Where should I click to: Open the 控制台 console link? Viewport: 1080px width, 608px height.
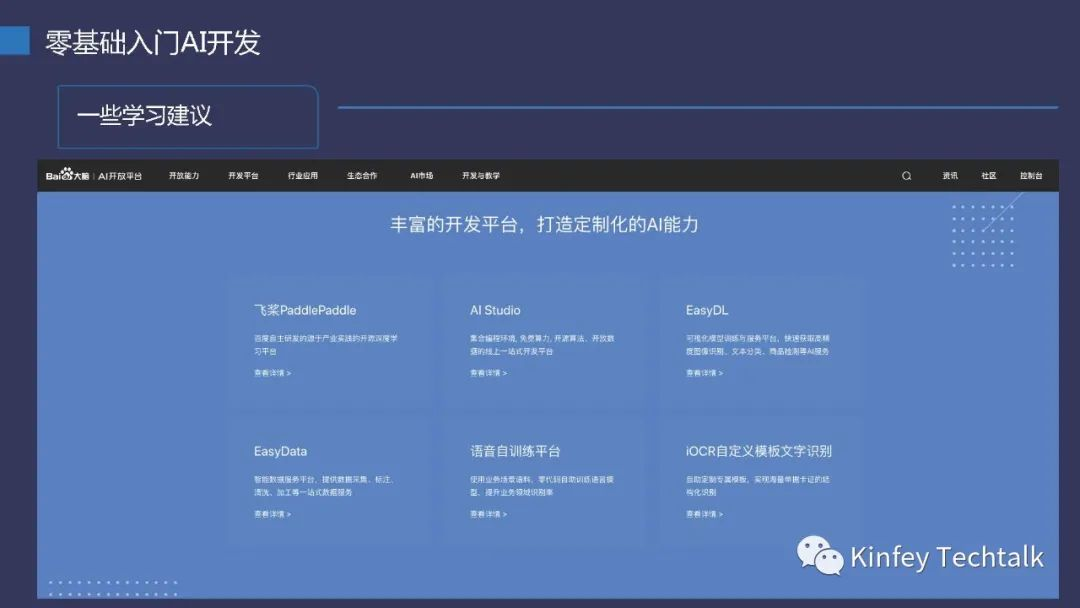point(1031,176)
